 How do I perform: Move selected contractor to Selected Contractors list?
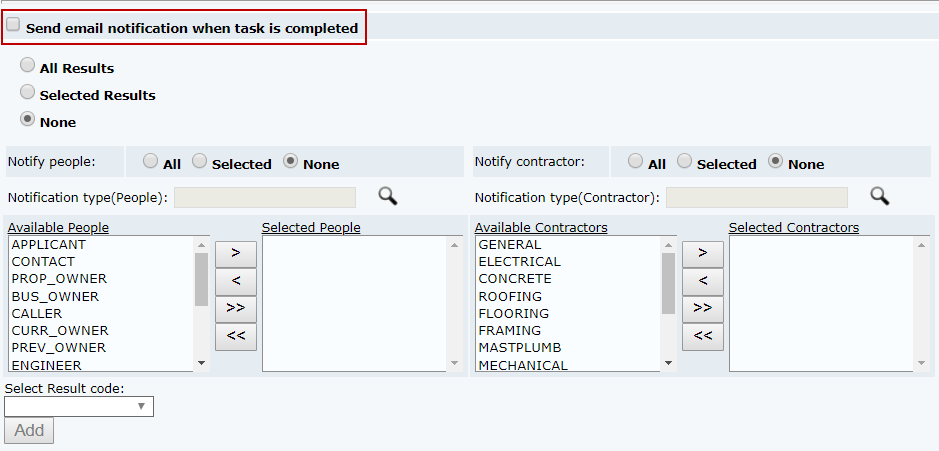point(703,252)
